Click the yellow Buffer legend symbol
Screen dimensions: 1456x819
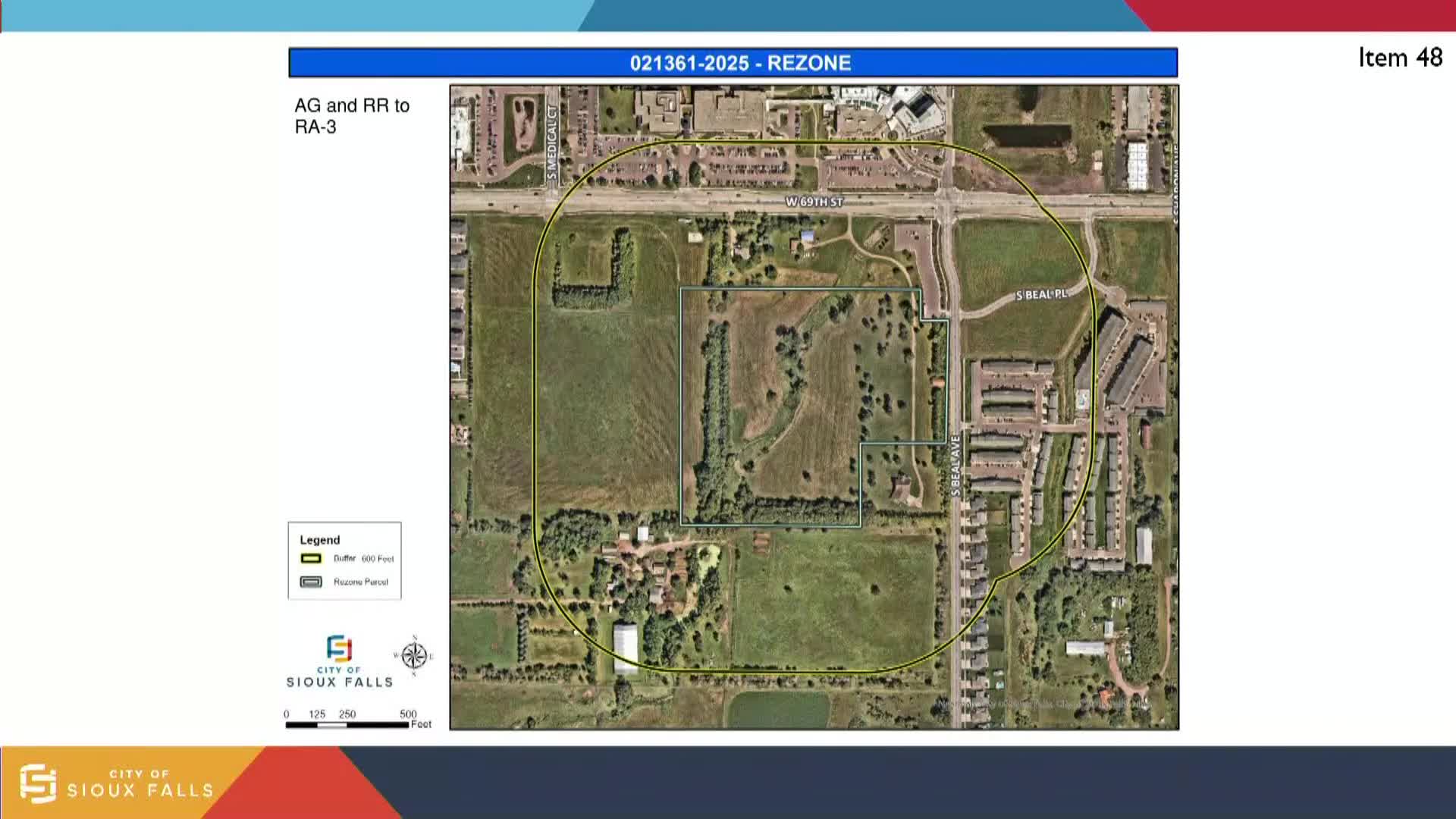(x=311, y=559)
